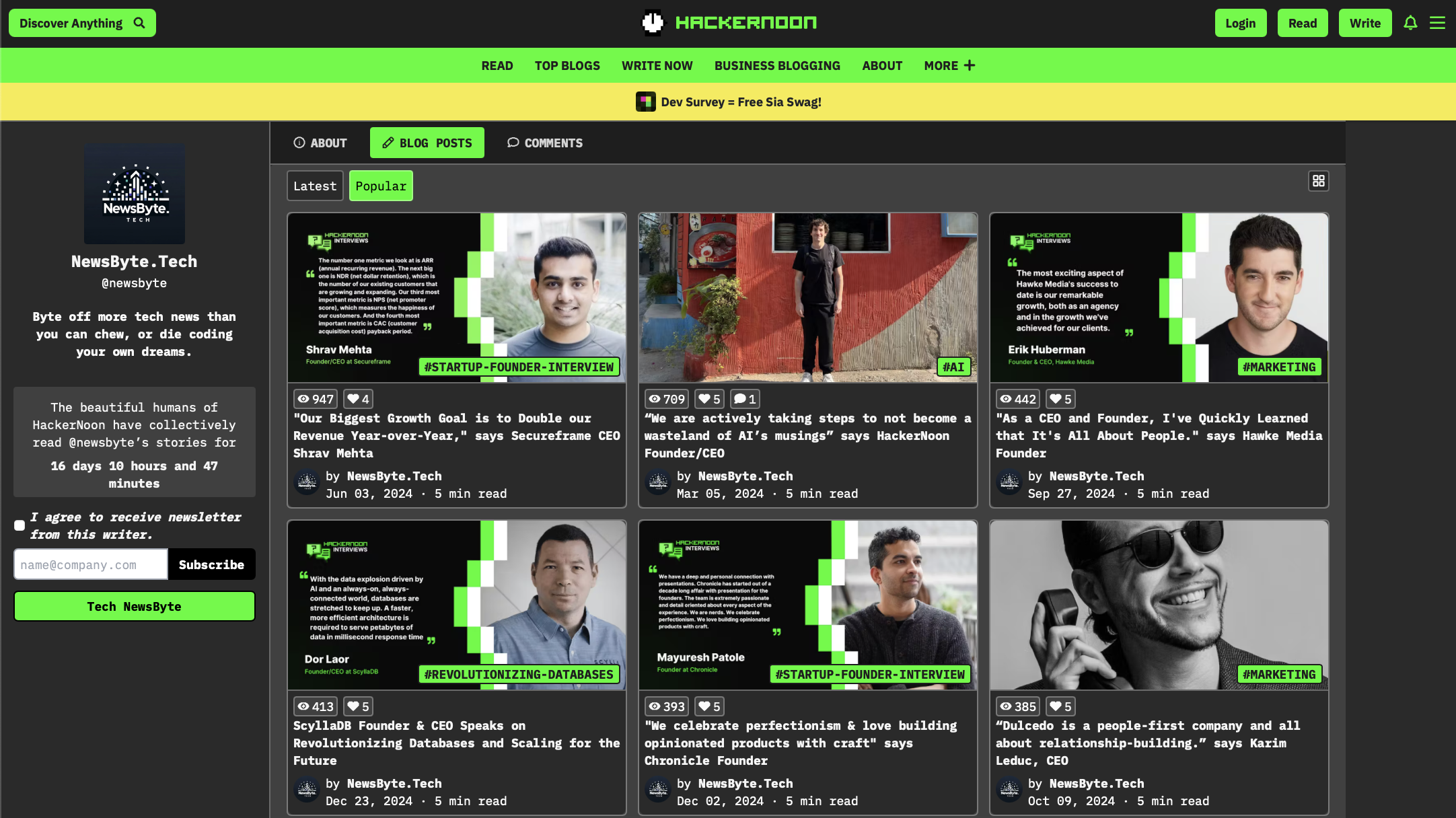The width and height of the screenshot is (1456, 818).
Task: Open TOP BLOGS in navigation
Action: (567, 65)
